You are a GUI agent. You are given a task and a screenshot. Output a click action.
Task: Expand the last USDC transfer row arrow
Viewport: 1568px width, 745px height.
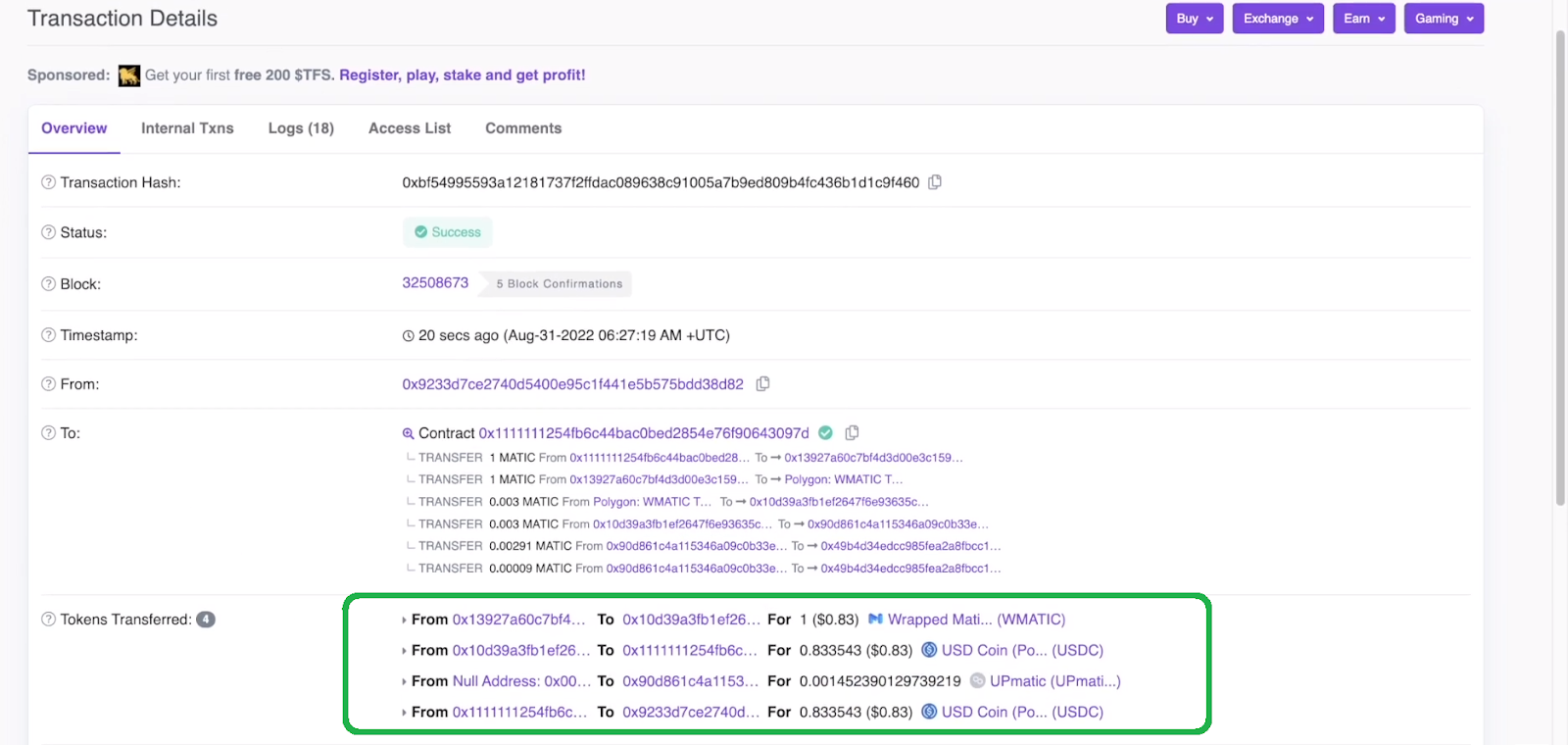point(404,713)
